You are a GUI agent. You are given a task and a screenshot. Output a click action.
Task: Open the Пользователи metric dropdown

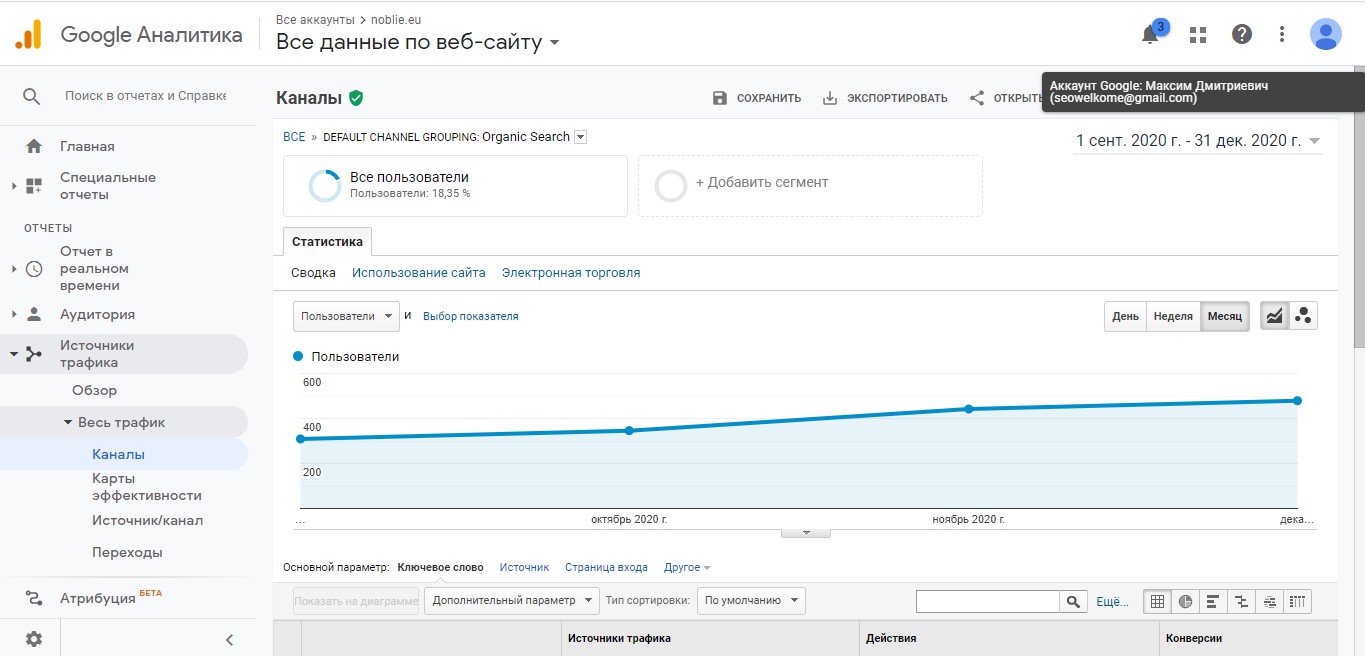346,316
